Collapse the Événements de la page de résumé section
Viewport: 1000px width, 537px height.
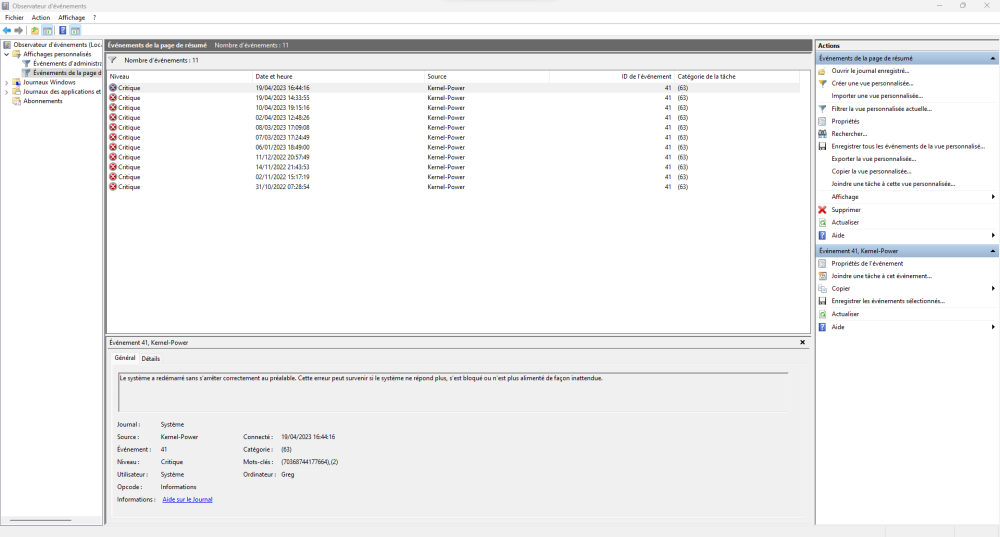click(992, 58)
